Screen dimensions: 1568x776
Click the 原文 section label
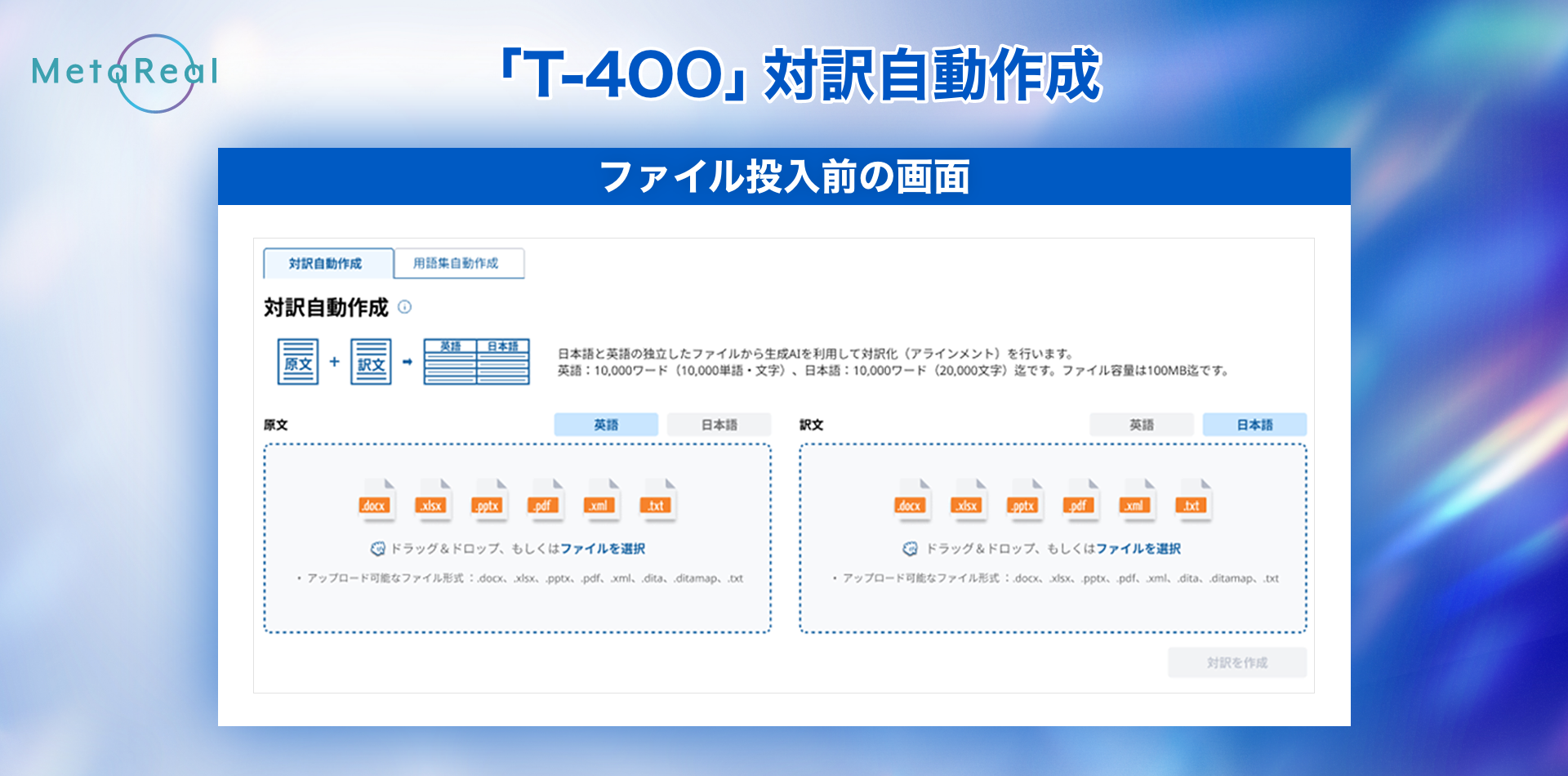pyautogui.click(x=276, y=425)
